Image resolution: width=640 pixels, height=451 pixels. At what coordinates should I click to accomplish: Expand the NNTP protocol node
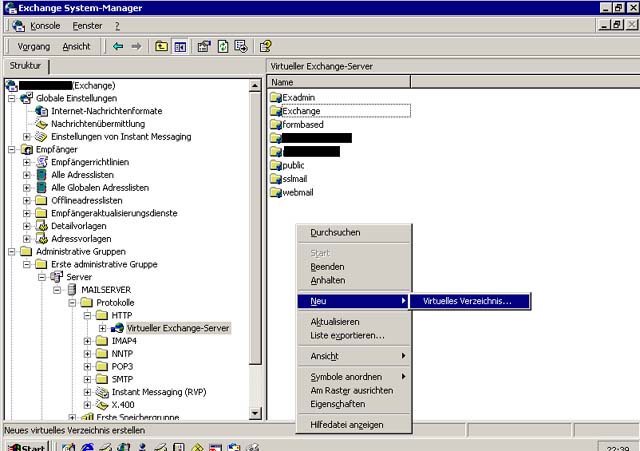tap(87, 353)
